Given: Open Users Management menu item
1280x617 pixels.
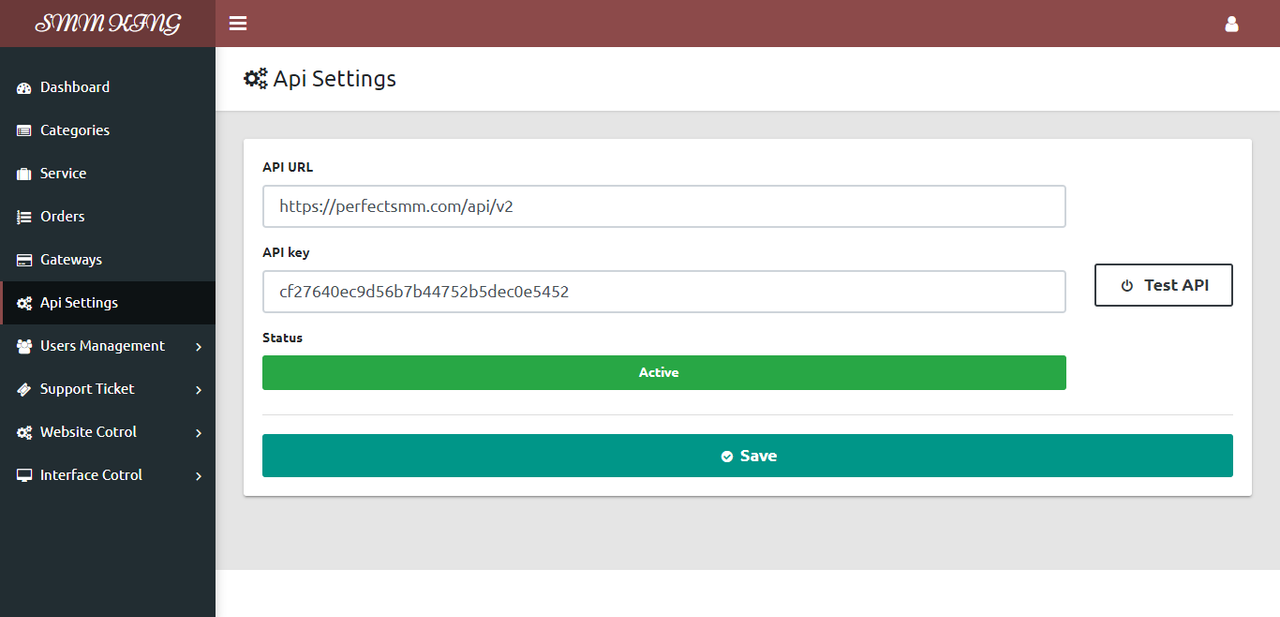Looking at the screenshot, I should click(107, 345).
